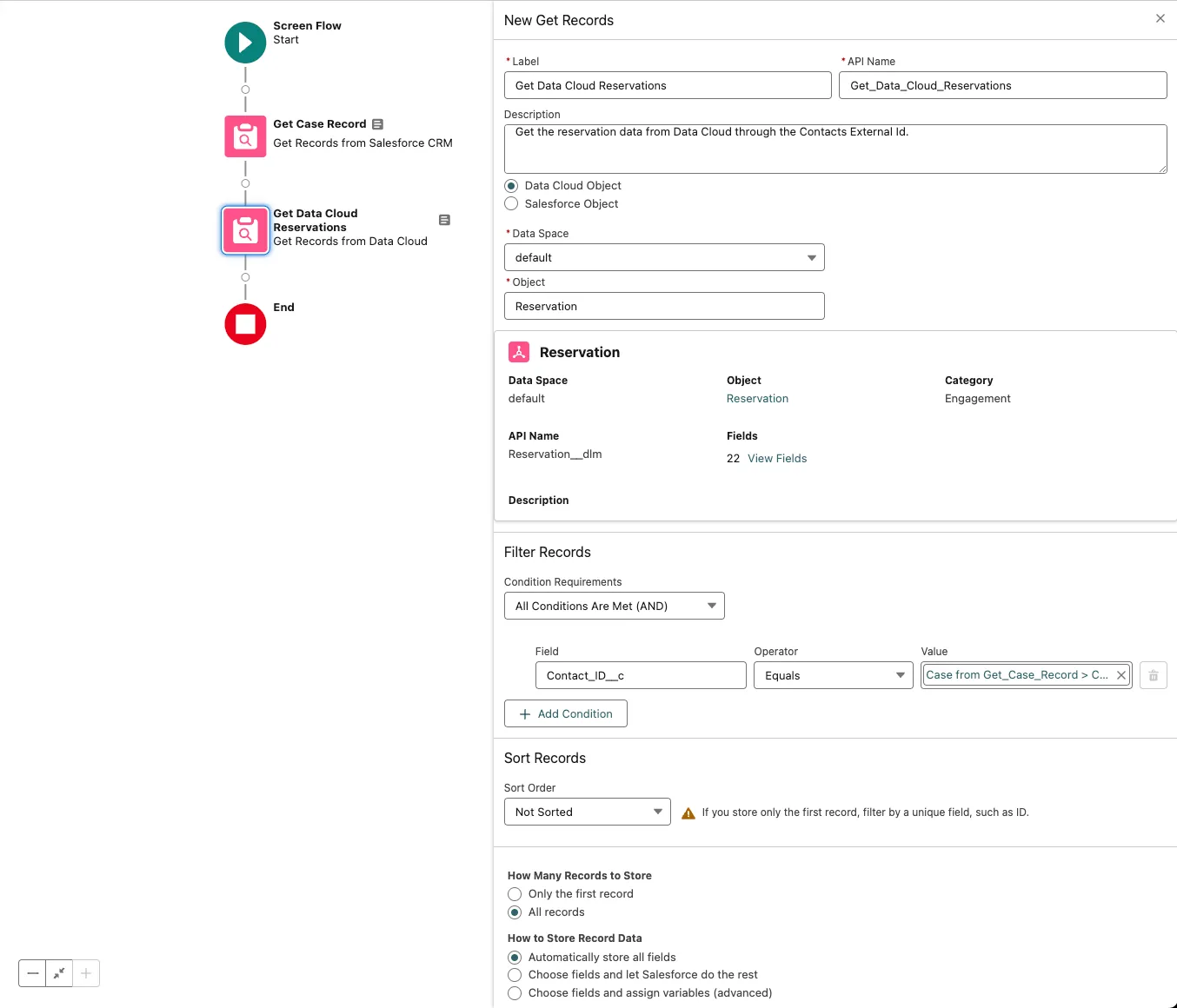This screenshot has width=1177, height=1008.
Task: Open the Get Case Record description note icon
Action: pos(377,124)
